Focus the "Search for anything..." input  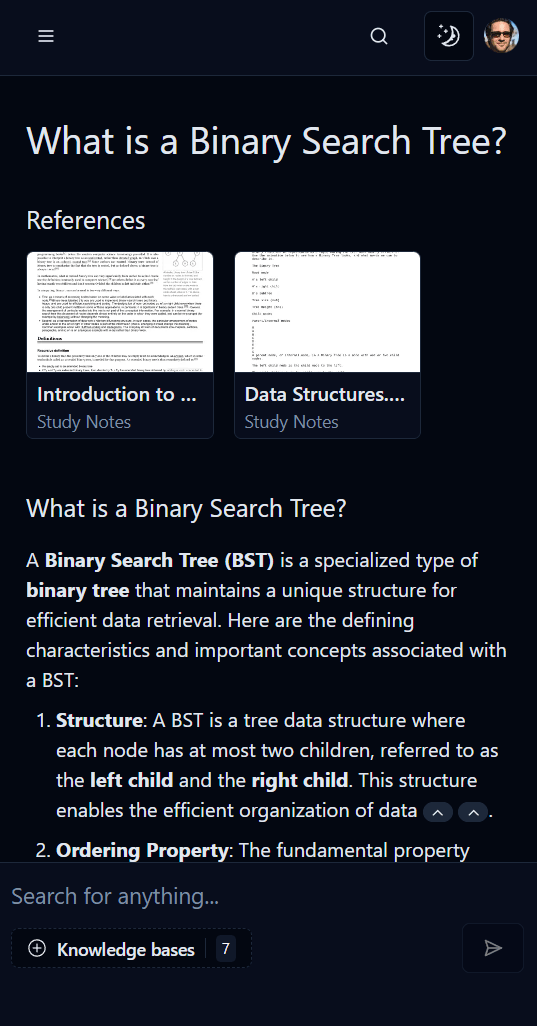coord(268,896)
